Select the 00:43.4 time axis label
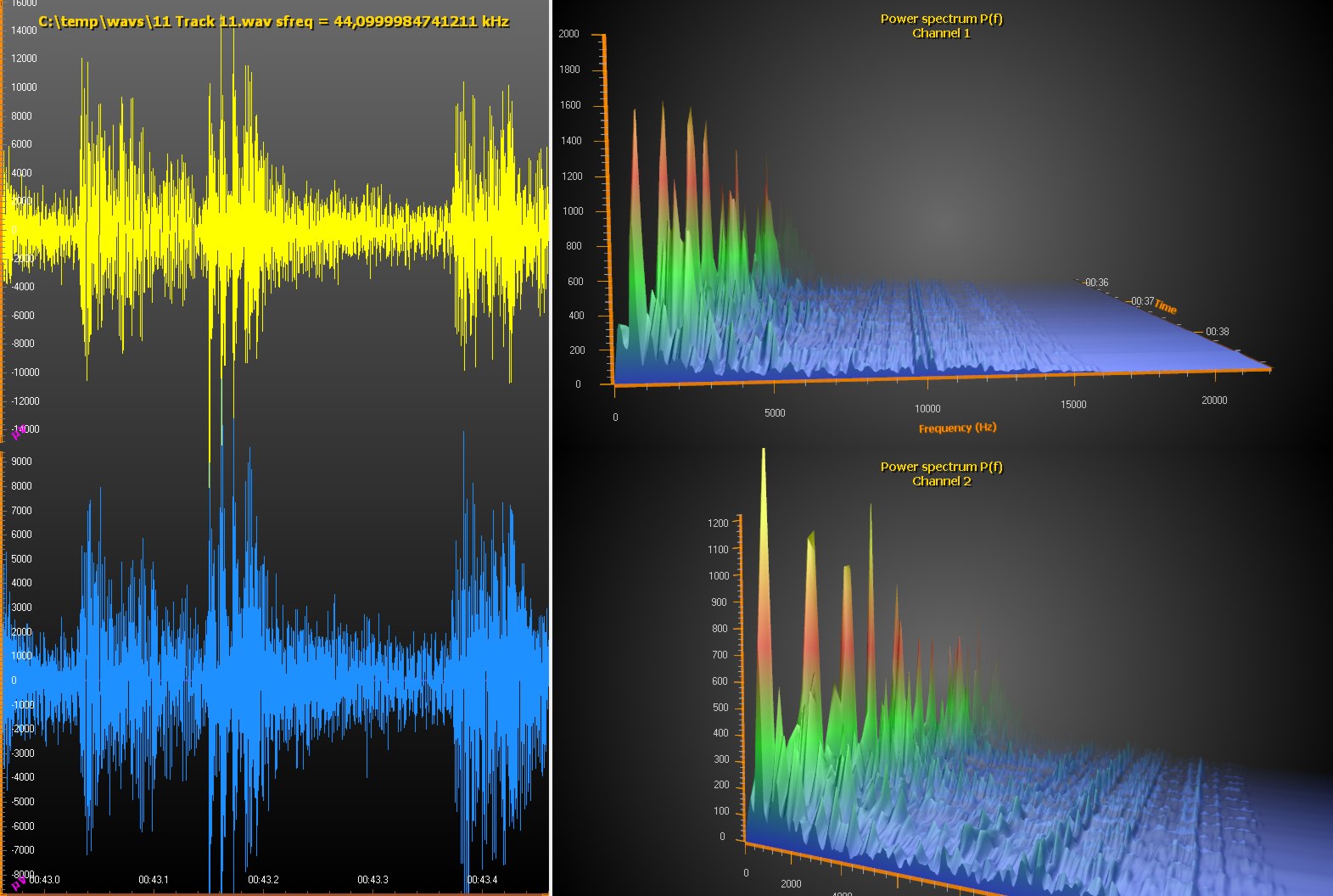The image size is (1333, 896). coord(482,880)
